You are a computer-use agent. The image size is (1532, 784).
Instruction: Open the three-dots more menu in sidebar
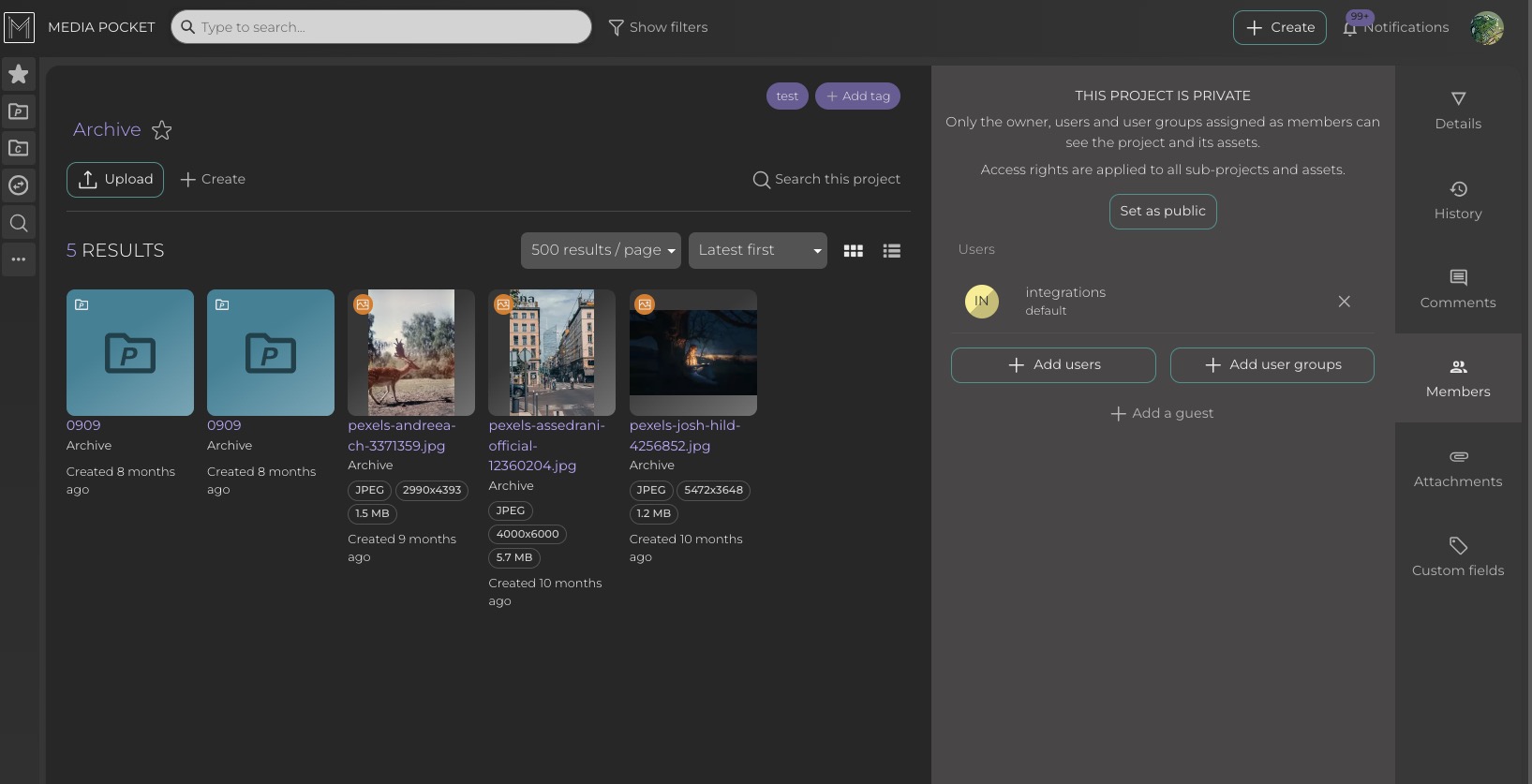pos(19,259)
